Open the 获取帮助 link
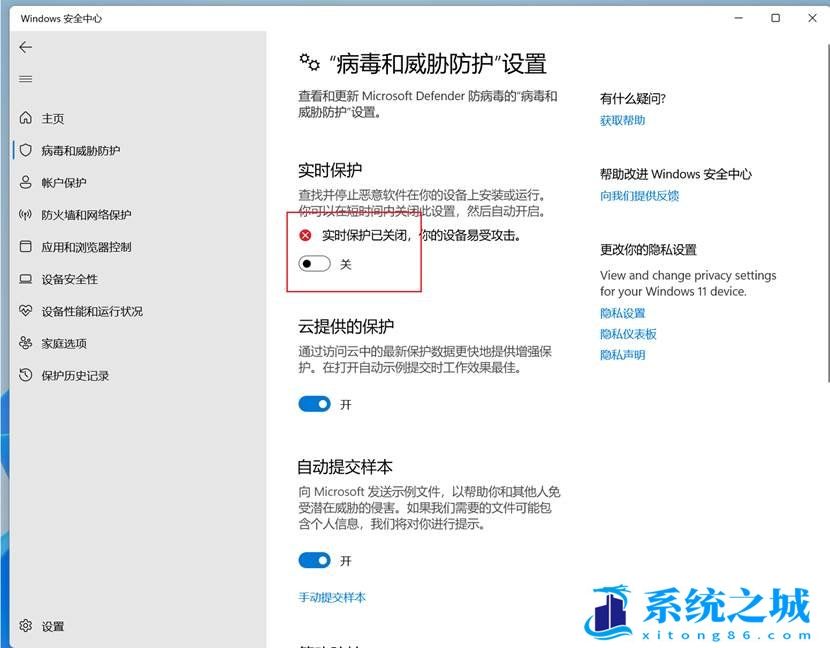 (623, 120)
